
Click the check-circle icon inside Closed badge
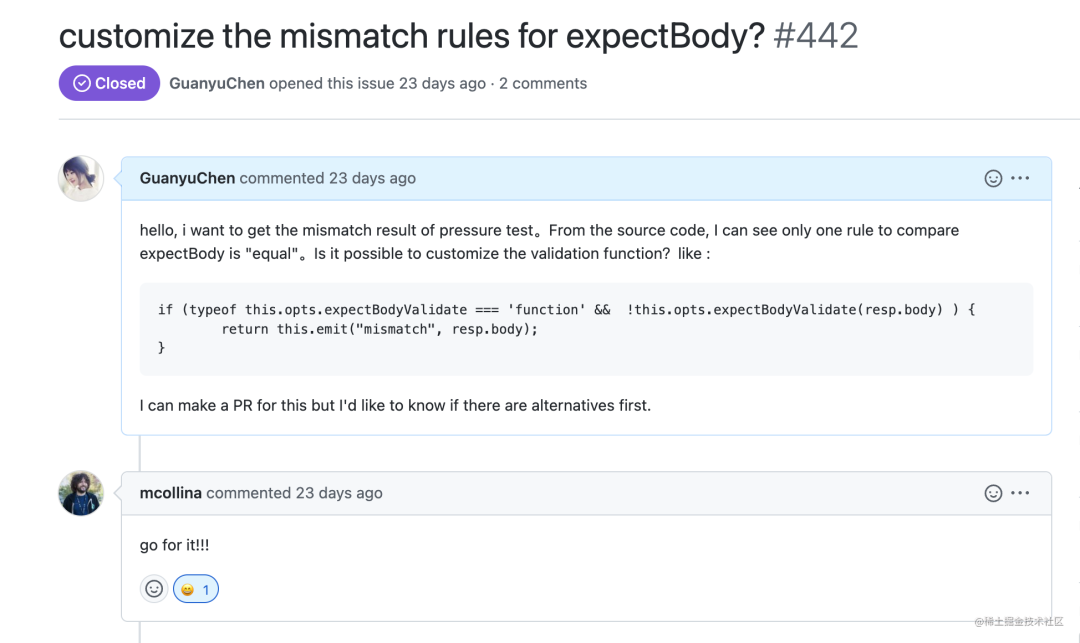click(x=80, y=84)
